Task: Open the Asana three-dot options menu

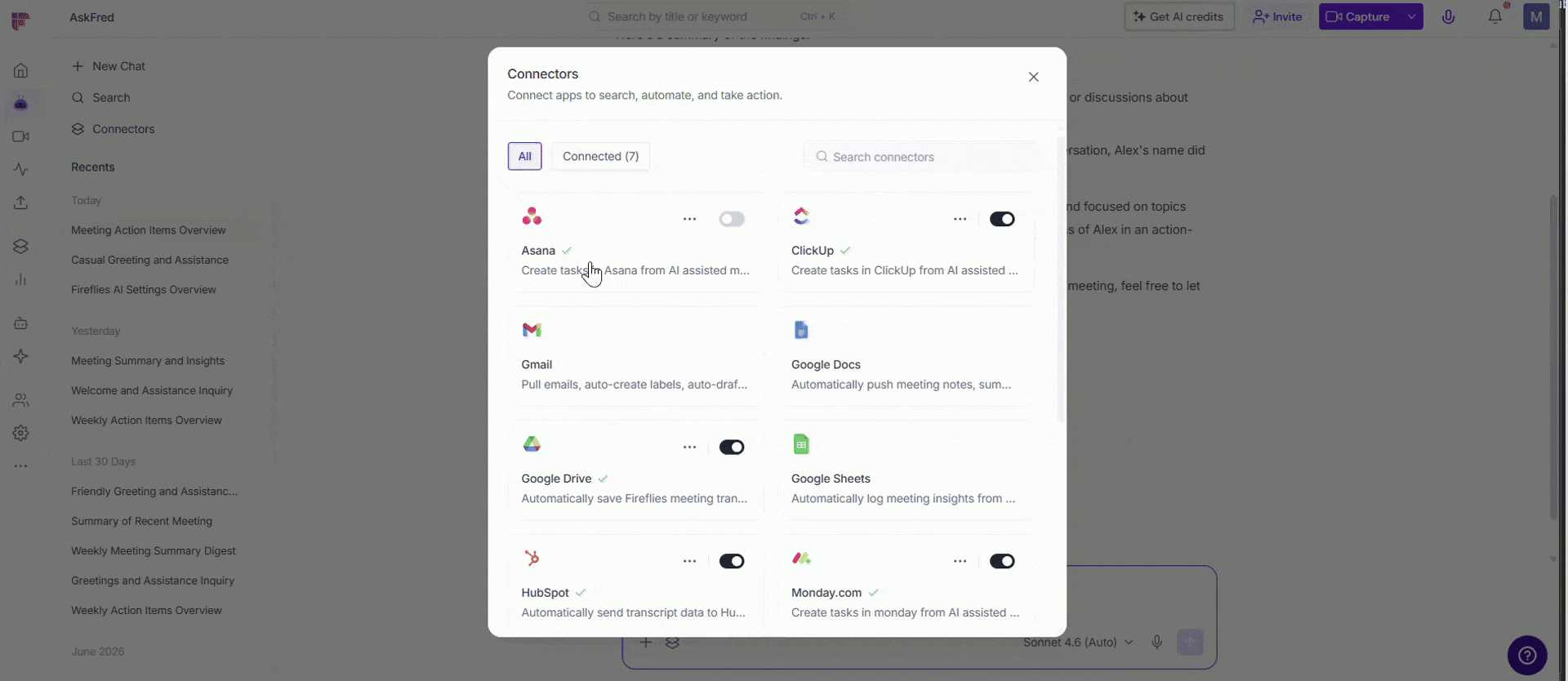Action: coord(689,219)
